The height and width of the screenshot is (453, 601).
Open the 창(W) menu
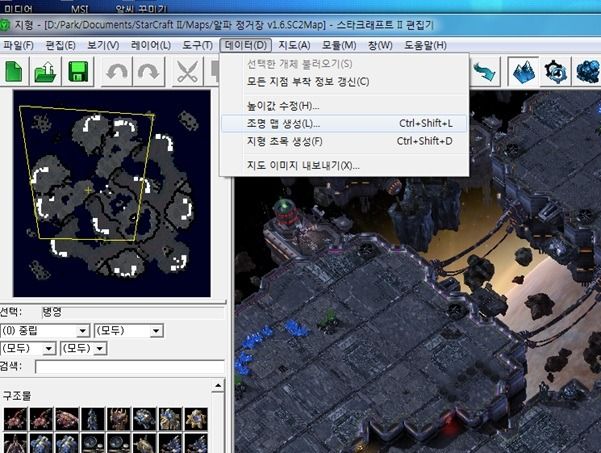(x=380, y=45)
